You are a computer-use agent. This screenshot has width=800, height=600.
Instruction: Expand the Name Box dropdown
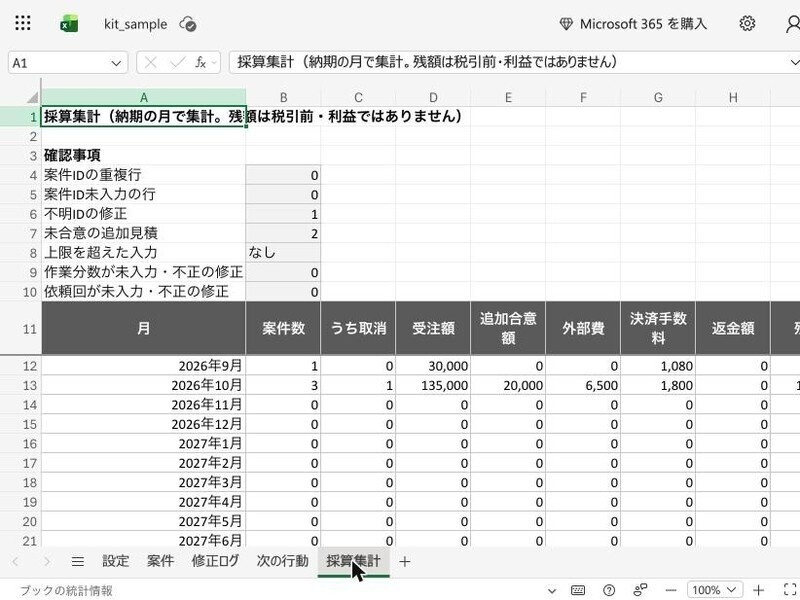116,63
